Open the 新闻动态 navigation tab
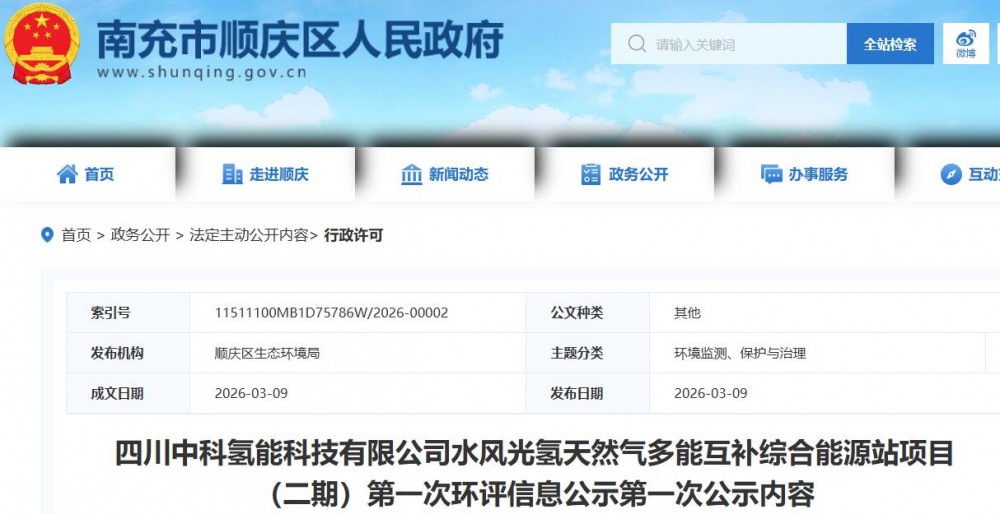This screenshot has height=514, width=1000. (458, 174)
